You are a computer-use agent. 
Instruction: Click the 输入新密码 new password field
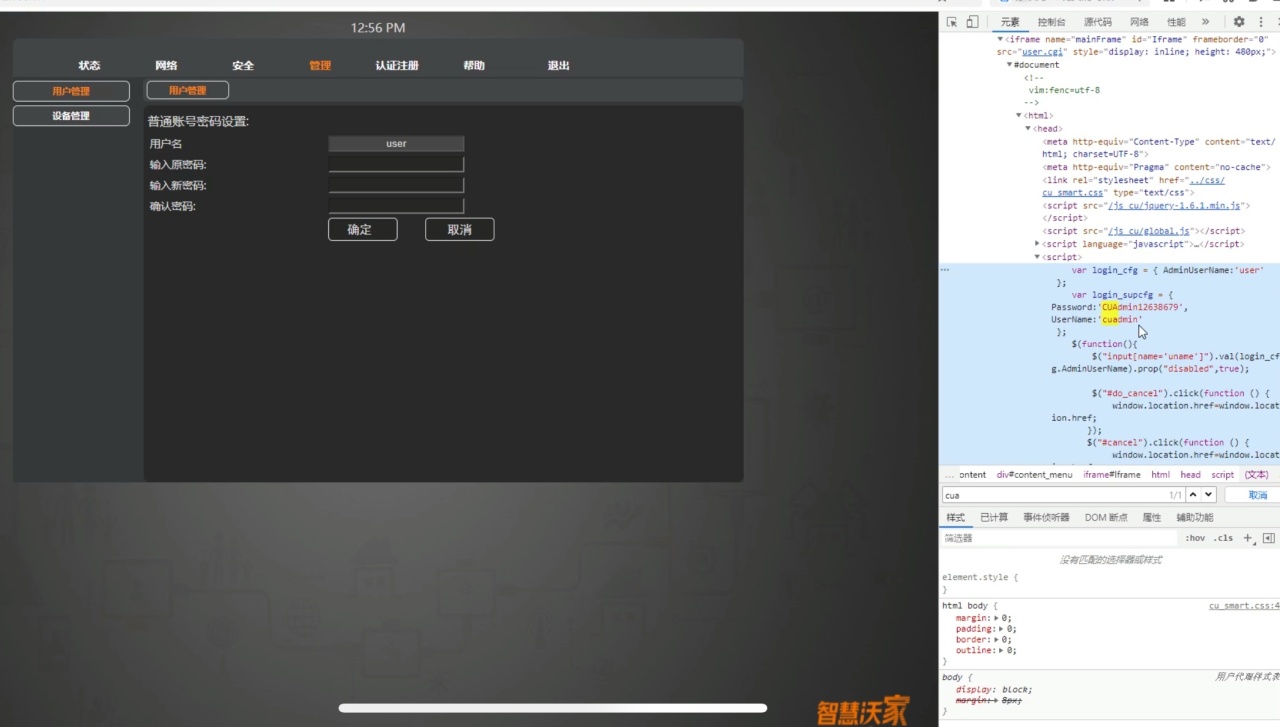tap(396, 185)
